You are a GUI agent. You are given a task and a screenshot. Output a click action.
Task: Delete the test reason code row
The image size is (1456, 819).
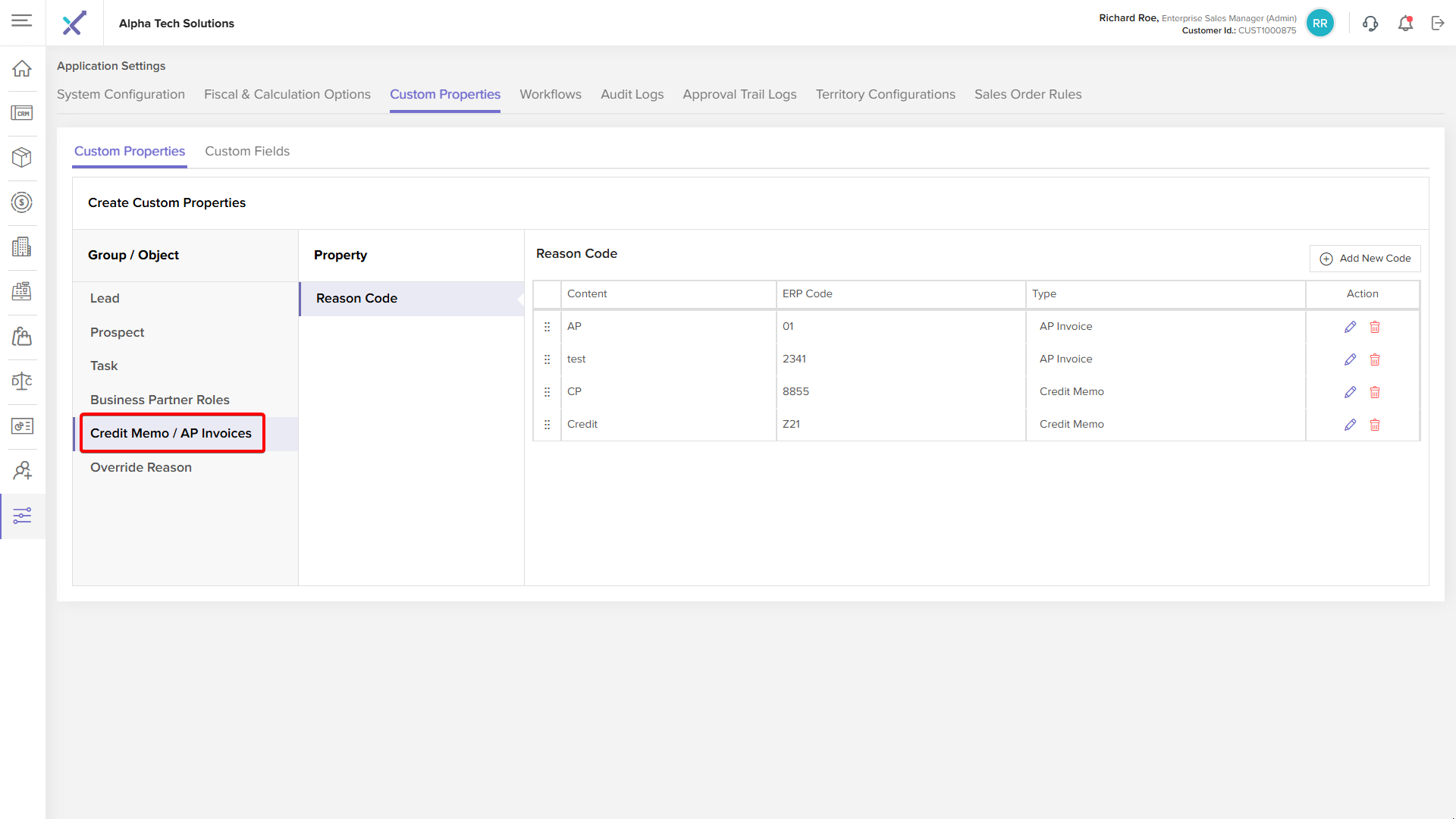1375,359
